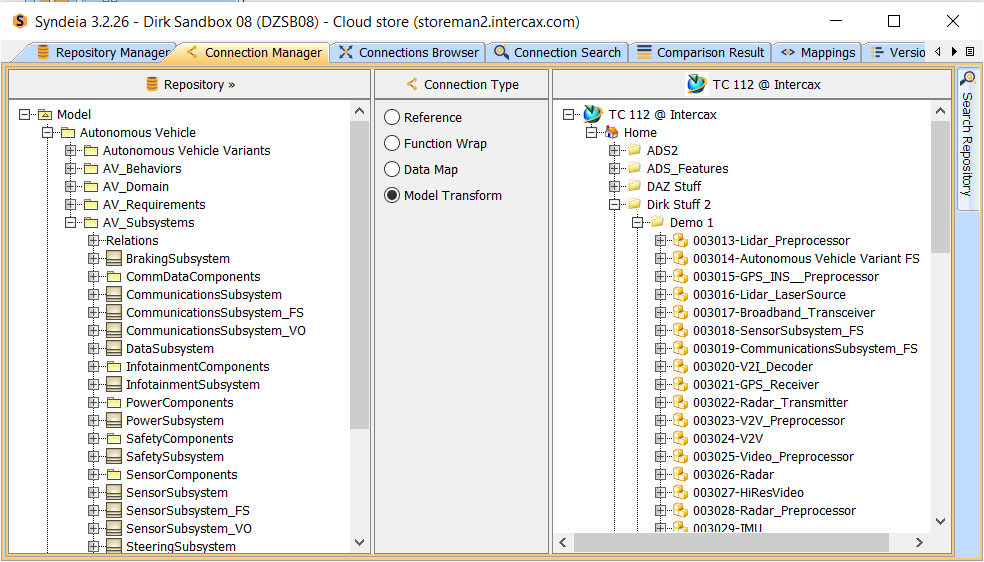Click the Repository database header icon

152,84
